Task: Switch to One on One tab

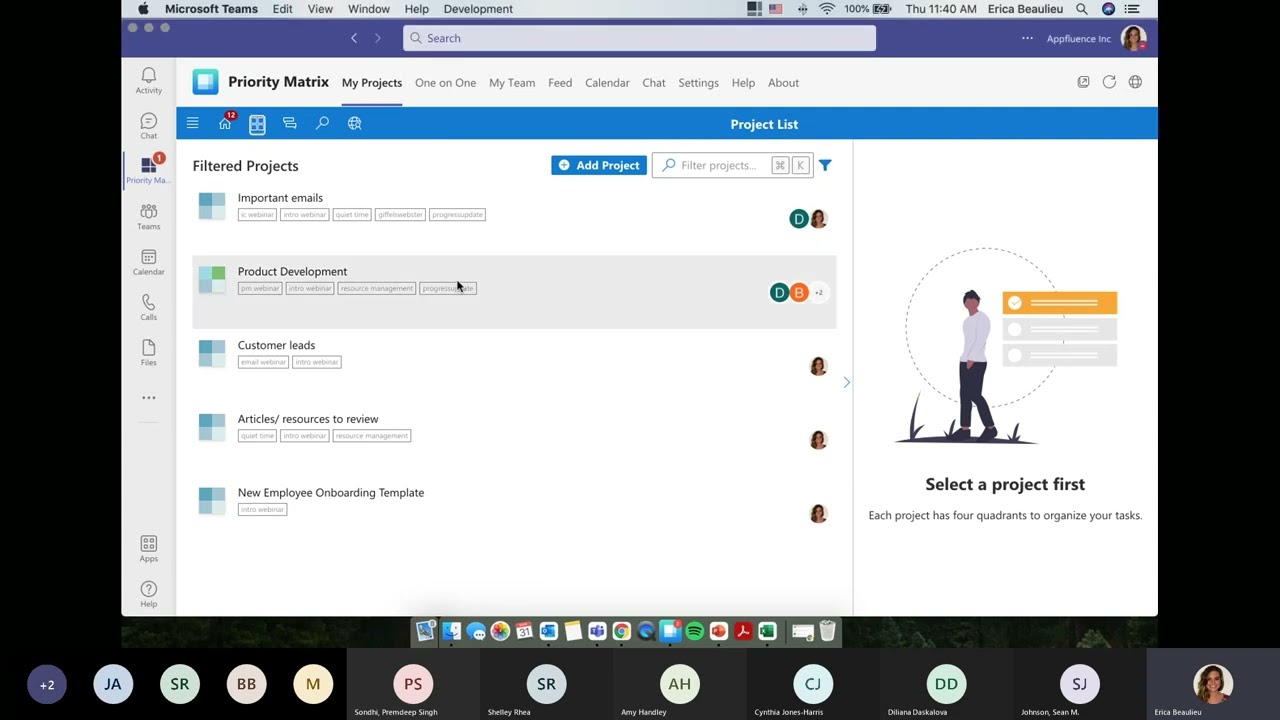Action: tap(445, 83)
